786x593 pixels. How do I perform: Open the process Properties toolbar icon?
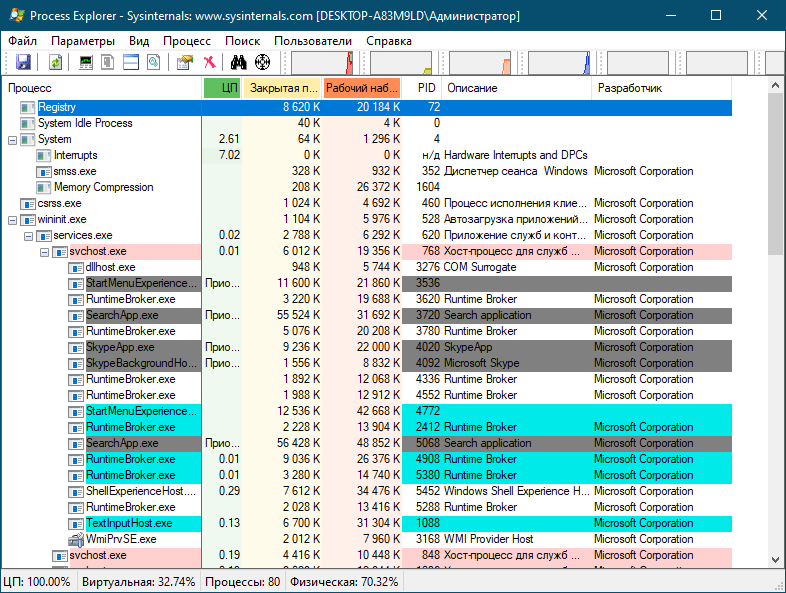pyautogui.click(x=184, y=62)
